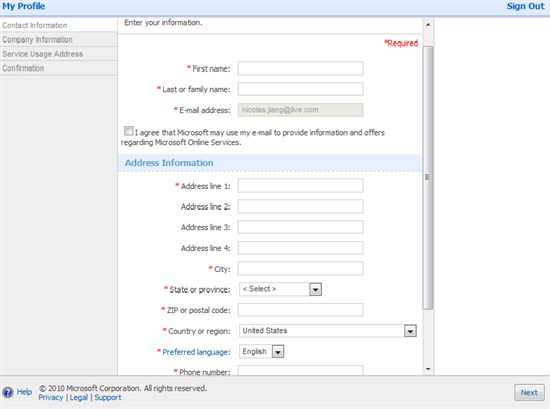This screenshot has width=550, height=409.
Task: Click the blue Help question mark icon
Action: (8, 392)
